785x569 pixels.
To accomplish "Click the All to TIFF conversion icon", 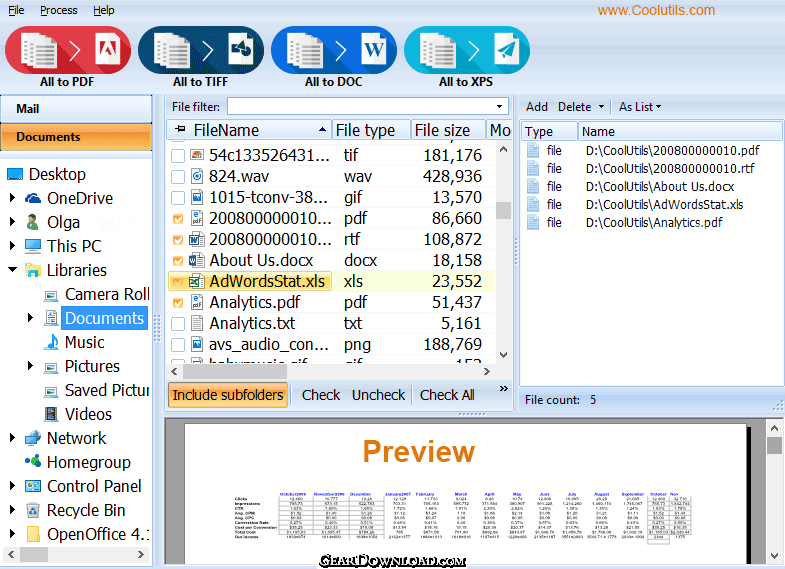I will coord(201,50).
